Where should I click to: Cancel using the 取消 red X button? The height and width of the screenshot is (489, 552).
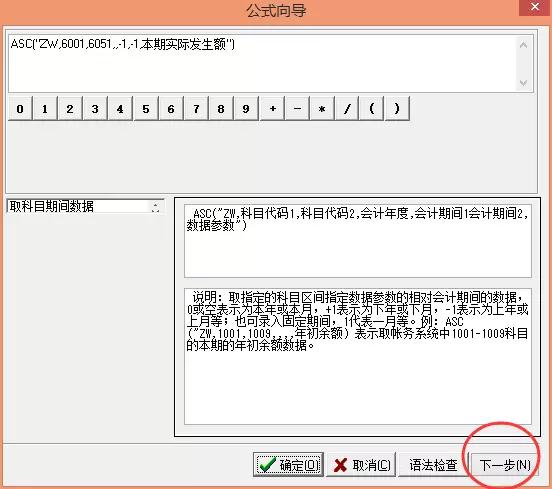point(361,465)
